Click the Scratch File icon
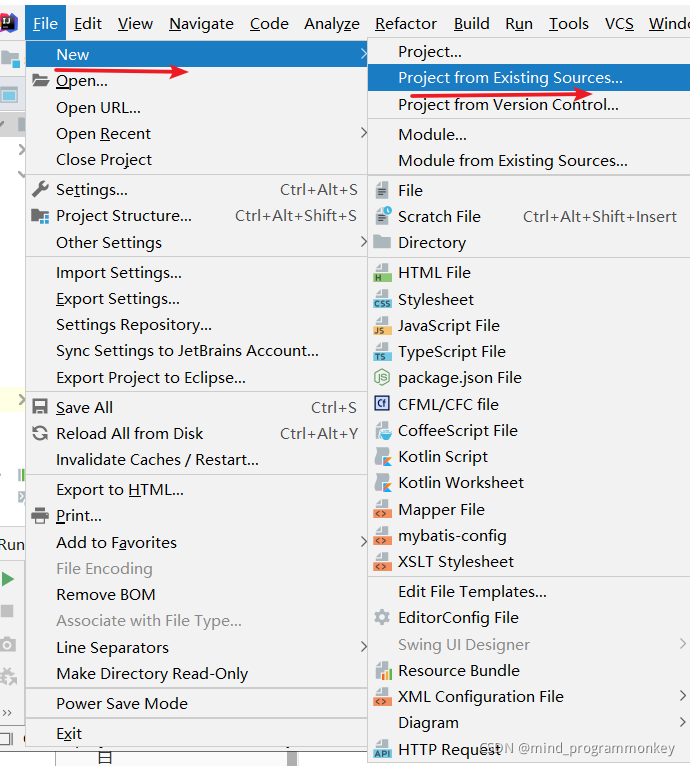Viewport: 690px width, 766px height. pos(383,215)
